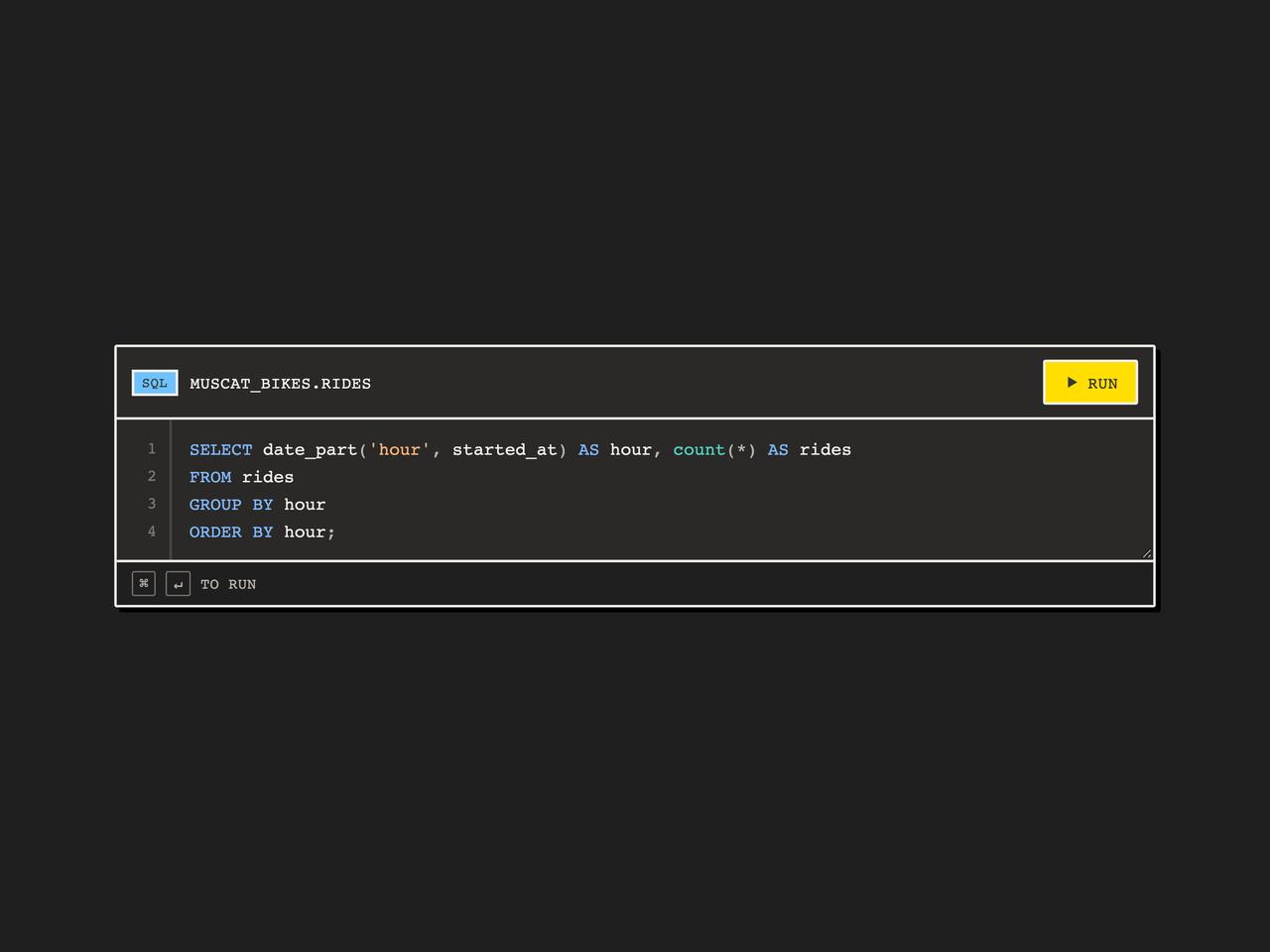Click the return key hint icon
Screen dimensions: 1270x952
(x=178, y=584)
